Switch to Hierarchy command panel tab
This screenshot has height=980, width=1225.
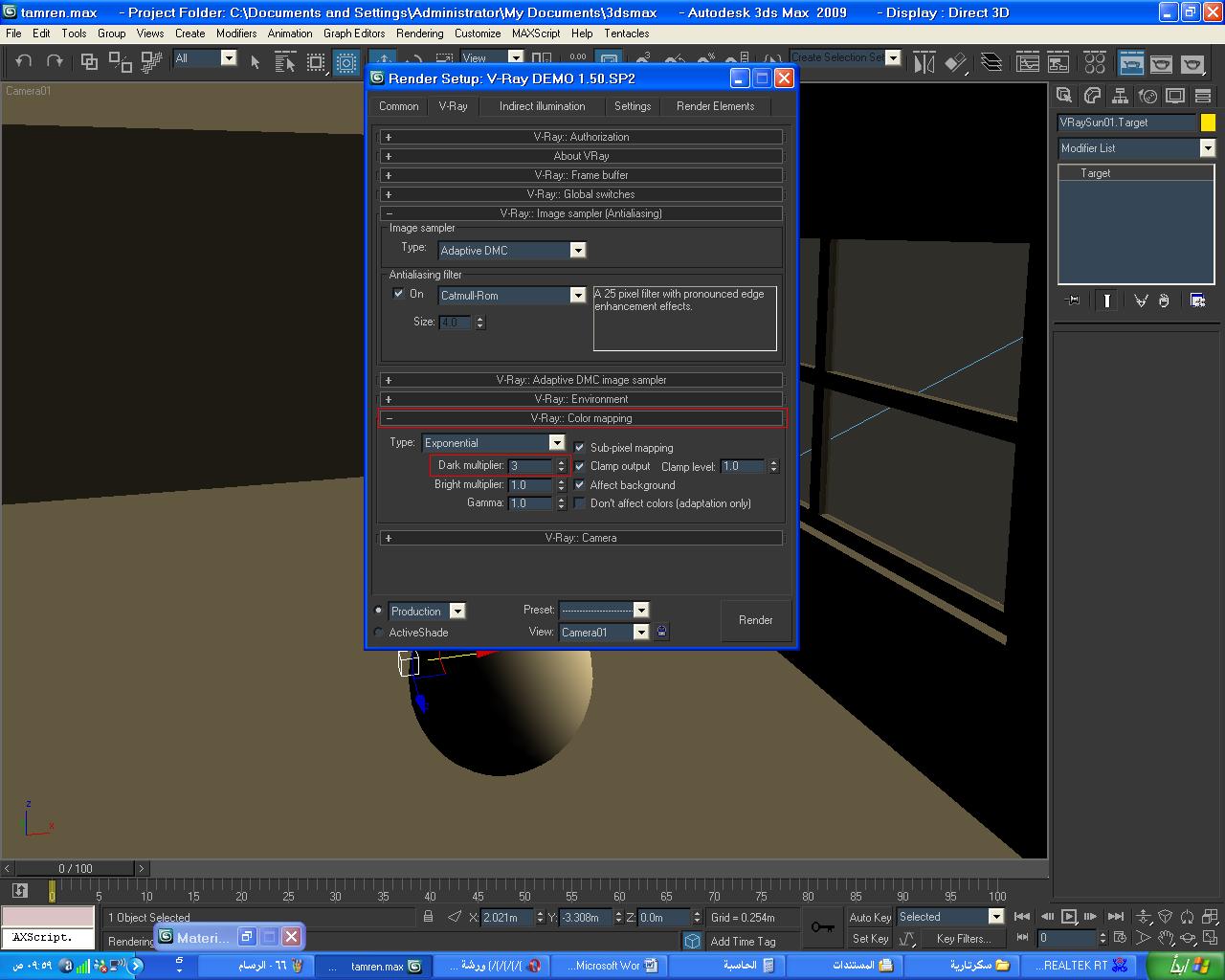tap(1120, 95)
